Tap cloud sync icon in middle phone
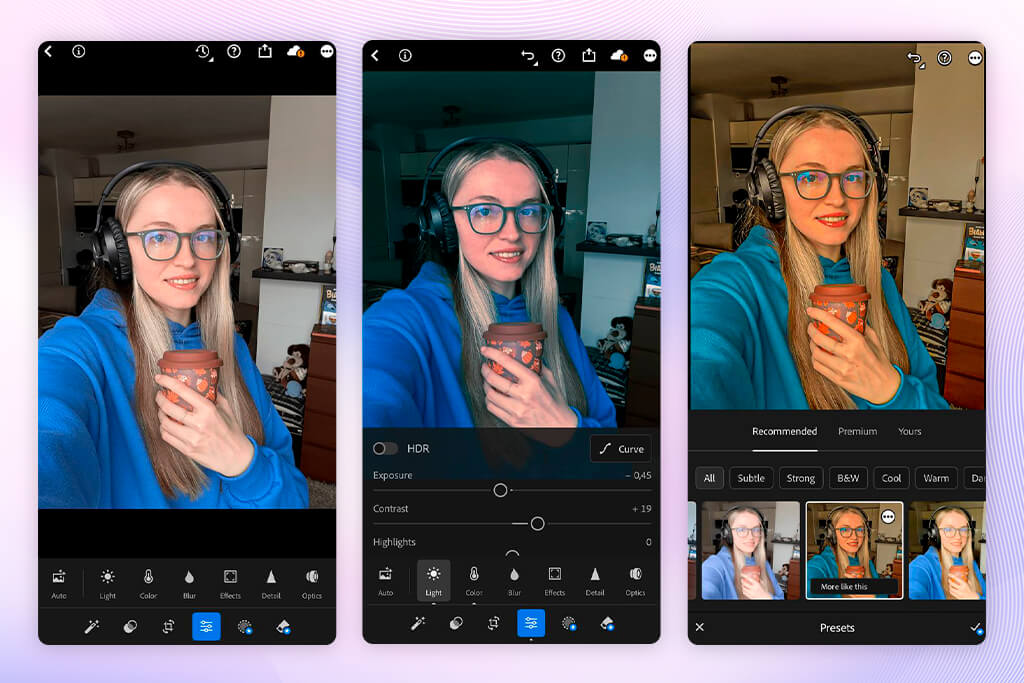The height and width of the screenshot is (683, 1024). coord(619,56)
